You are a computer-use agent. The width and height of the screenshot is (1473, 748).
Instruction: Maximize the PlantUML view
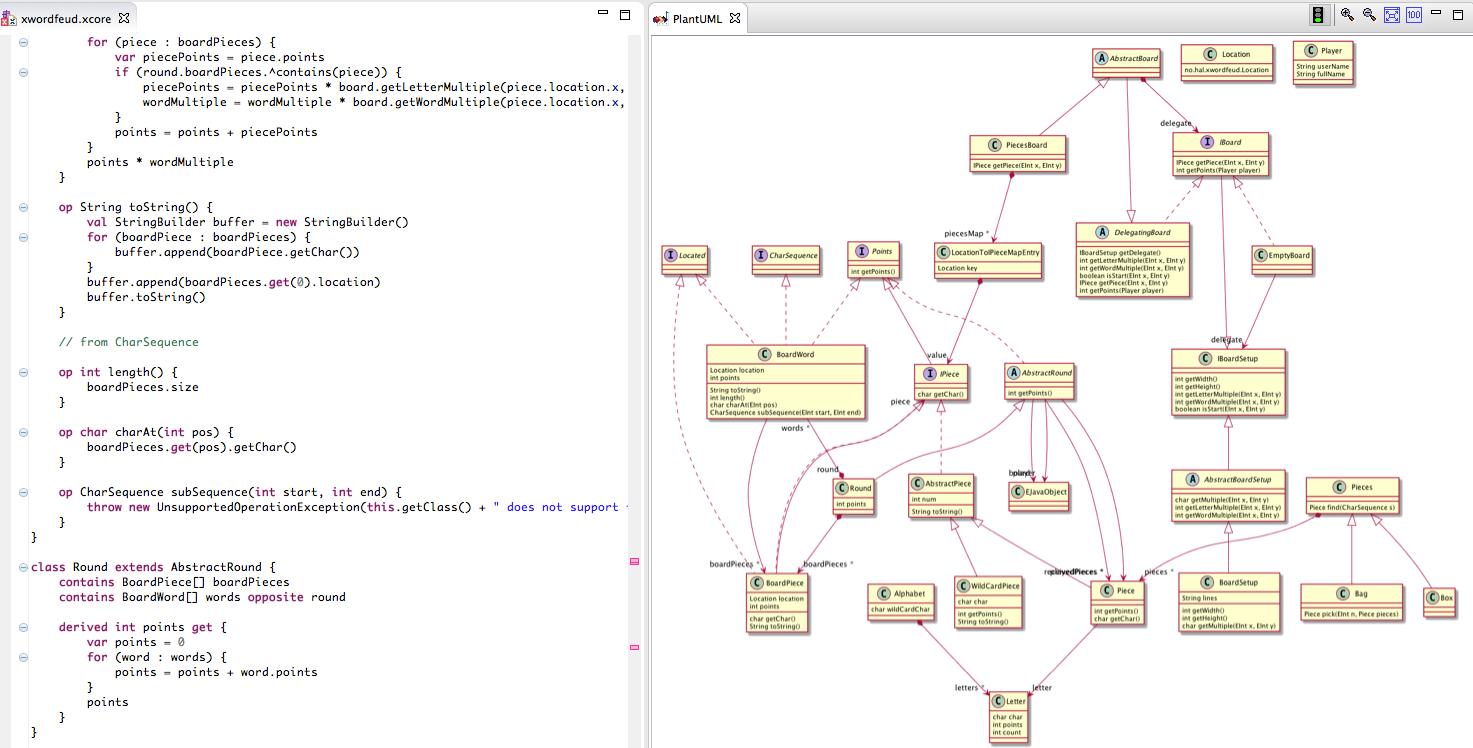(x=1458, y=14)
